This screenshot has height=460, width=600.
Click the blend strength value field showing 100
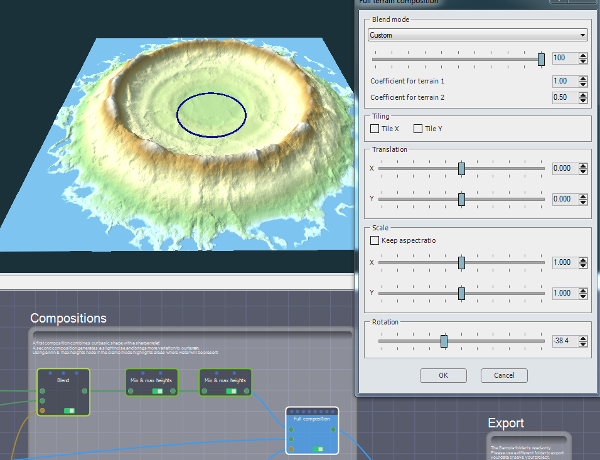click(565, 58)
